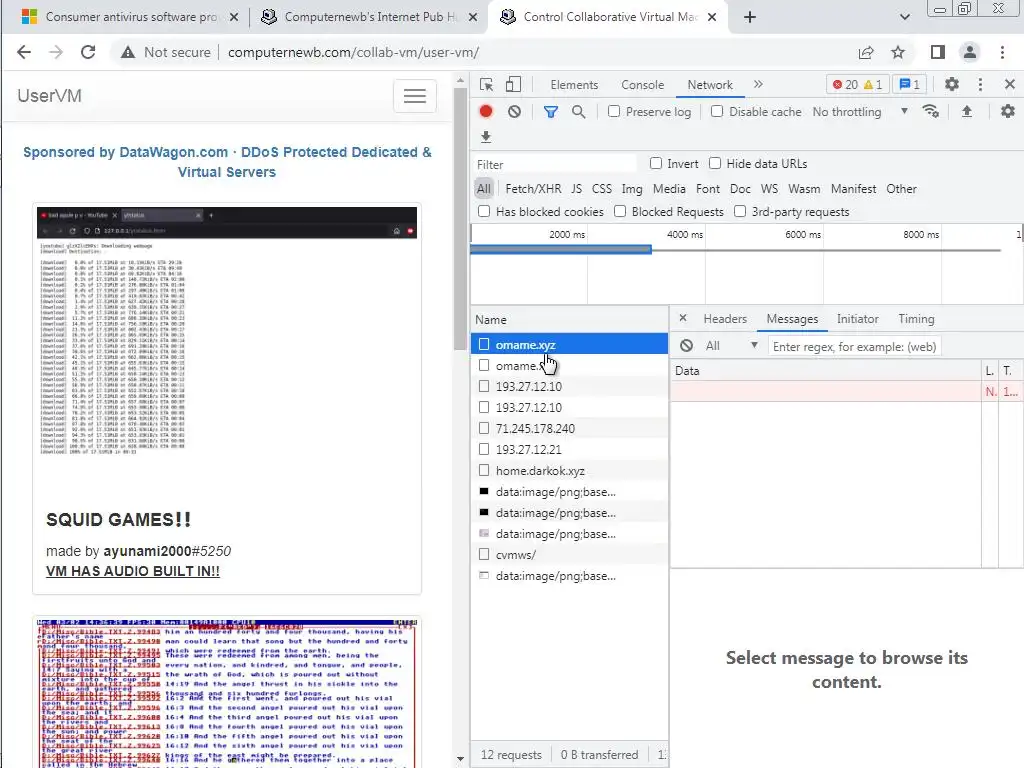Screen dimensions: 1024x768
Task: Click the issues counter badge
Action: click(x=910, y=84)
